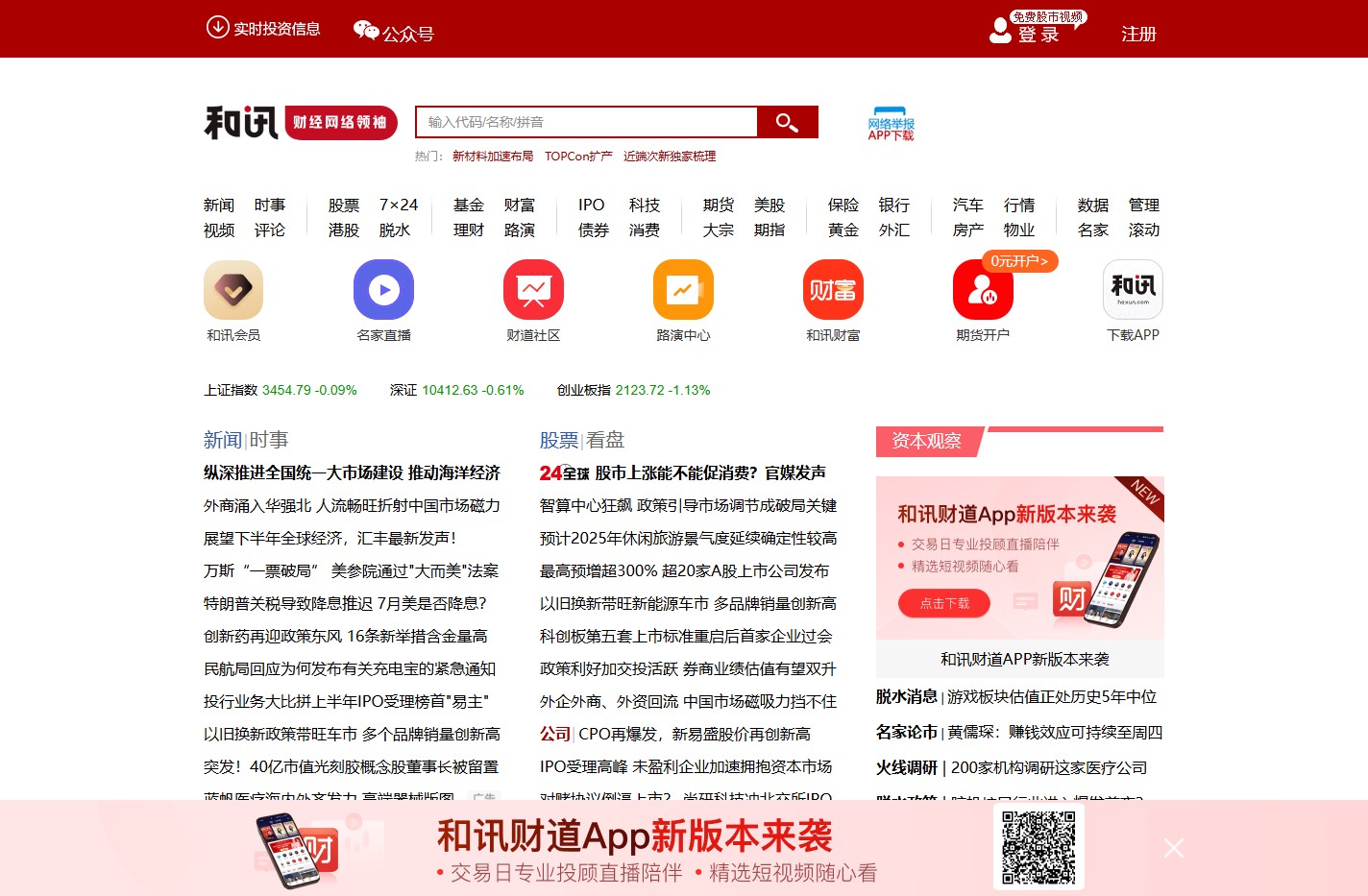
Task: Open 股票 in navigation menu
Action: tap(344, 206)
